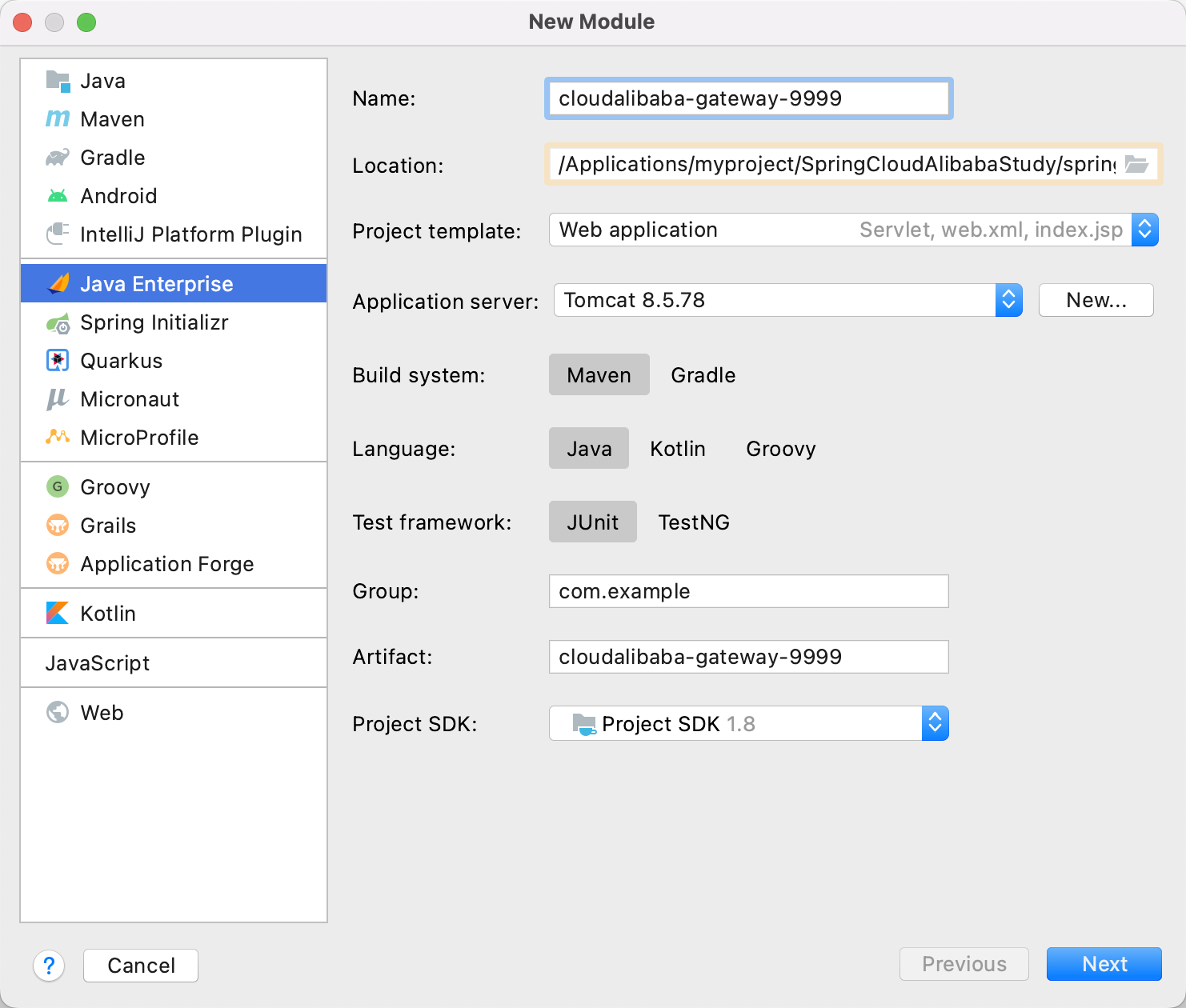The image size is (1186, 1008).
Task: Click the Group field containing com.example
Action: (749, 591)
